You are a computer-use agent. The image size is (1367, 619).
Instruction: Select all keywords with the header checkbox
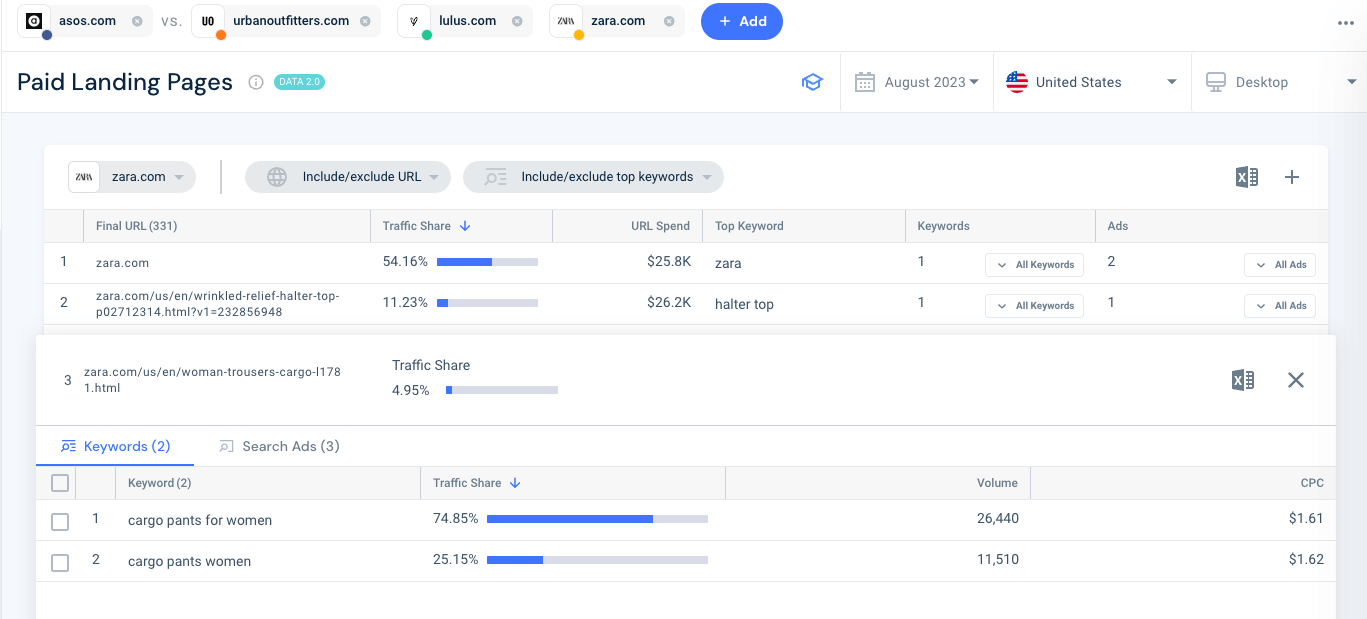(x=59, y=482)
